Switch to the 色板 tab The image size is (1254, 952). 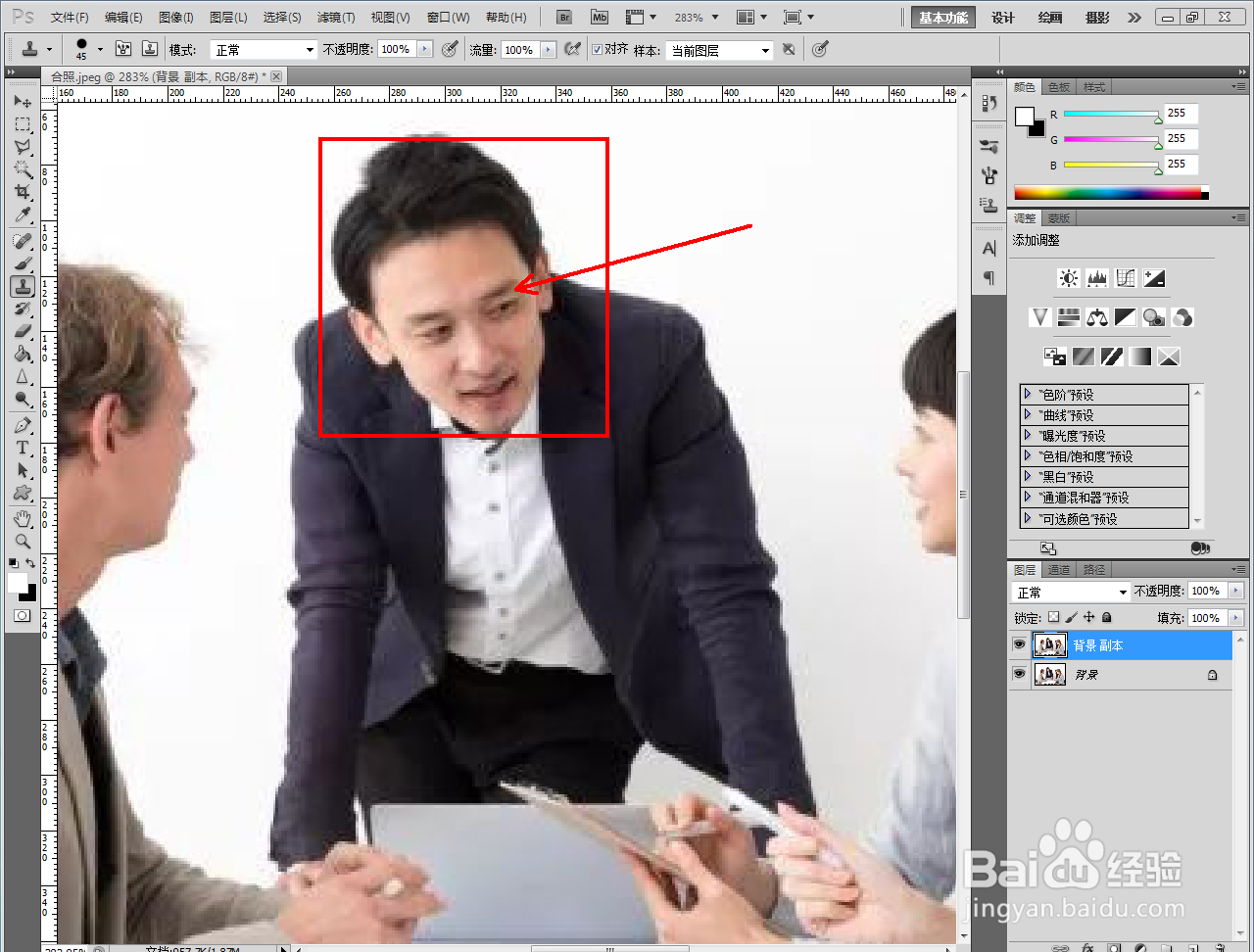pos(1059,87)
